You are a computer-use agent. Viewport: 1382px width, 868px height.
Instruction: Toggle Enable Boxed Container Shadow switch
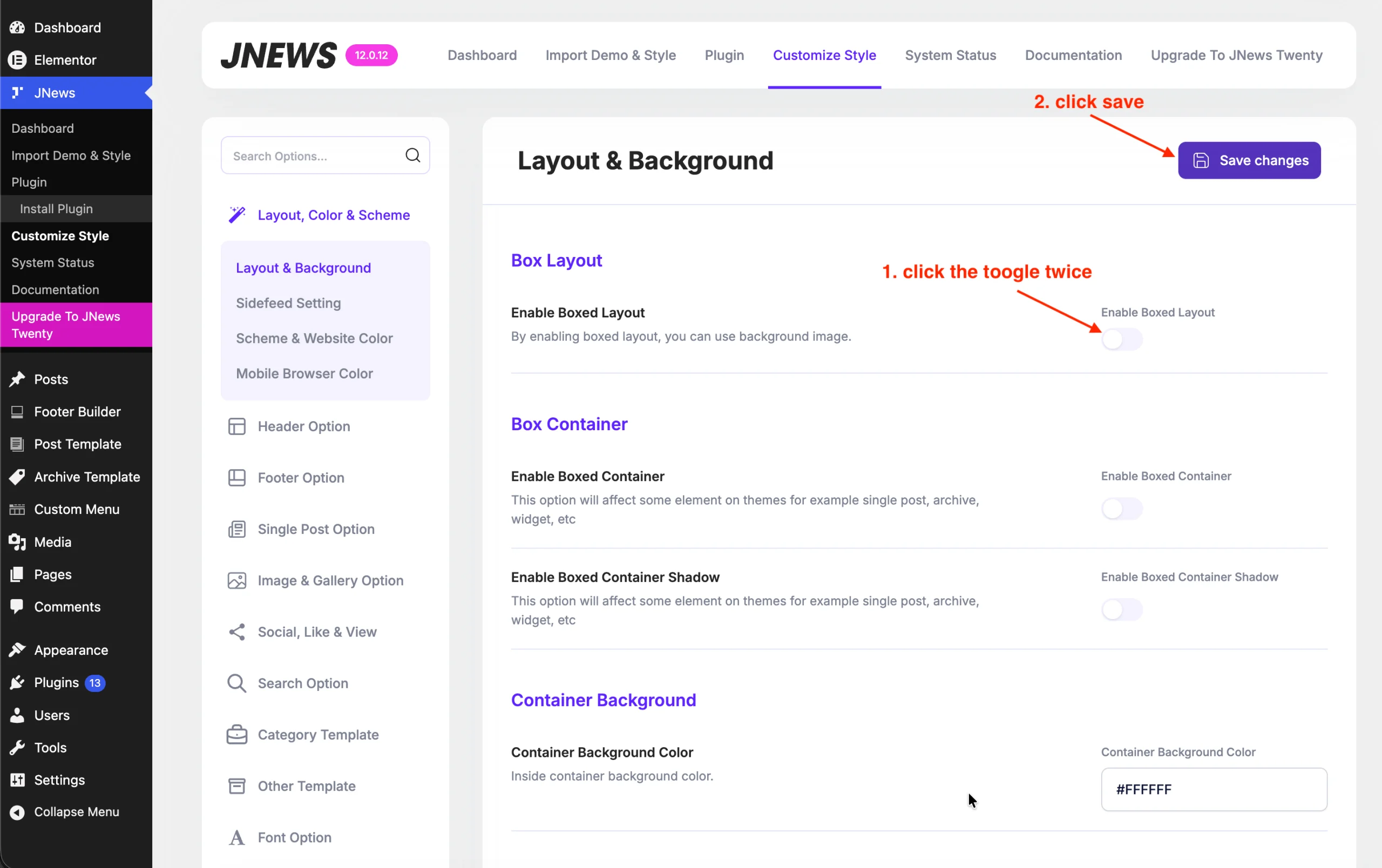click(x=1121, y=609)
